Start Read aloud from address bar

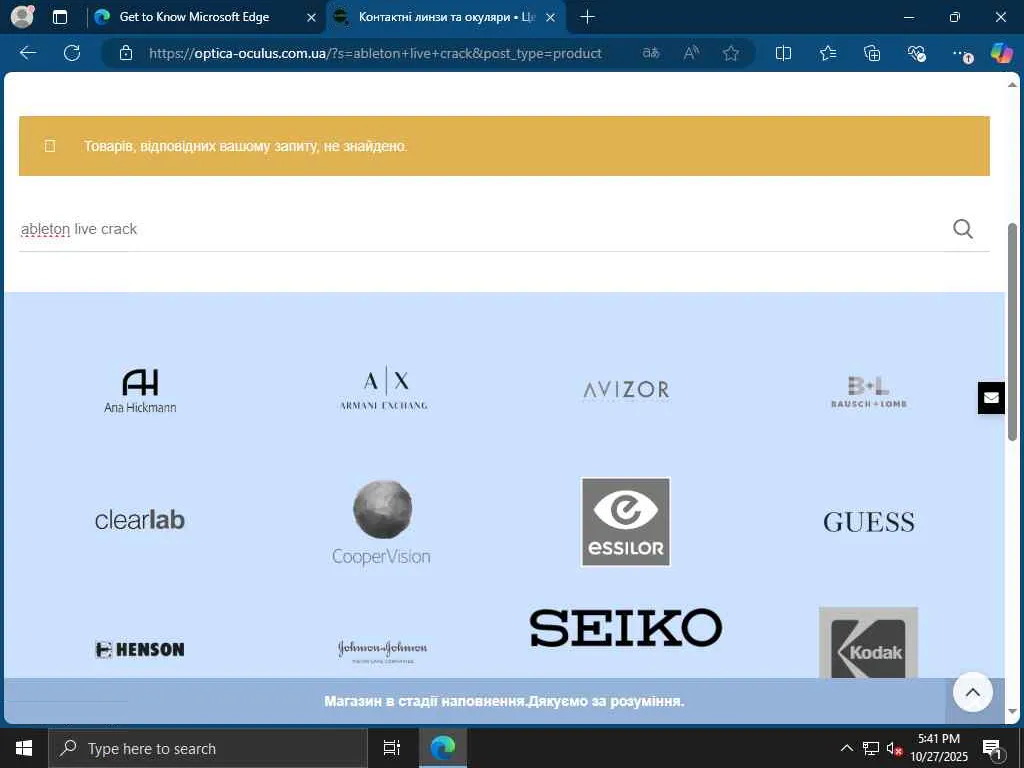(691, 53)
